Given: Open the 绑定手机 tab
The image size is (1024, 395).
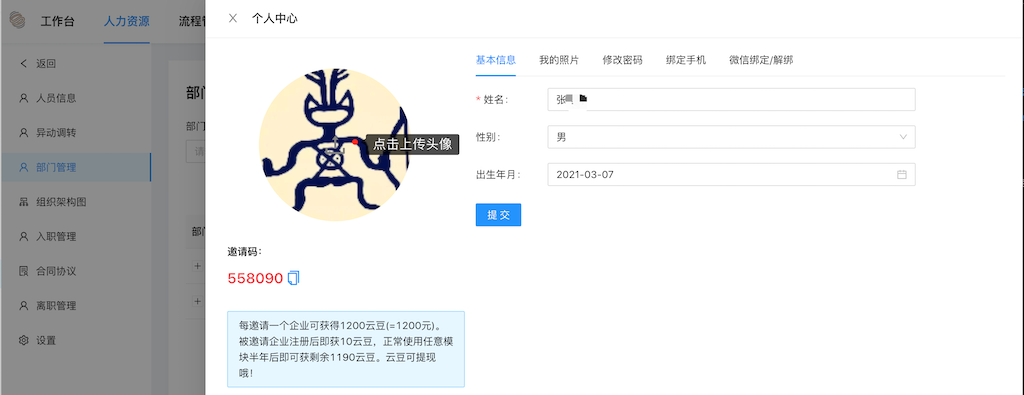Looking at the screenshot, I should (686, 60).
